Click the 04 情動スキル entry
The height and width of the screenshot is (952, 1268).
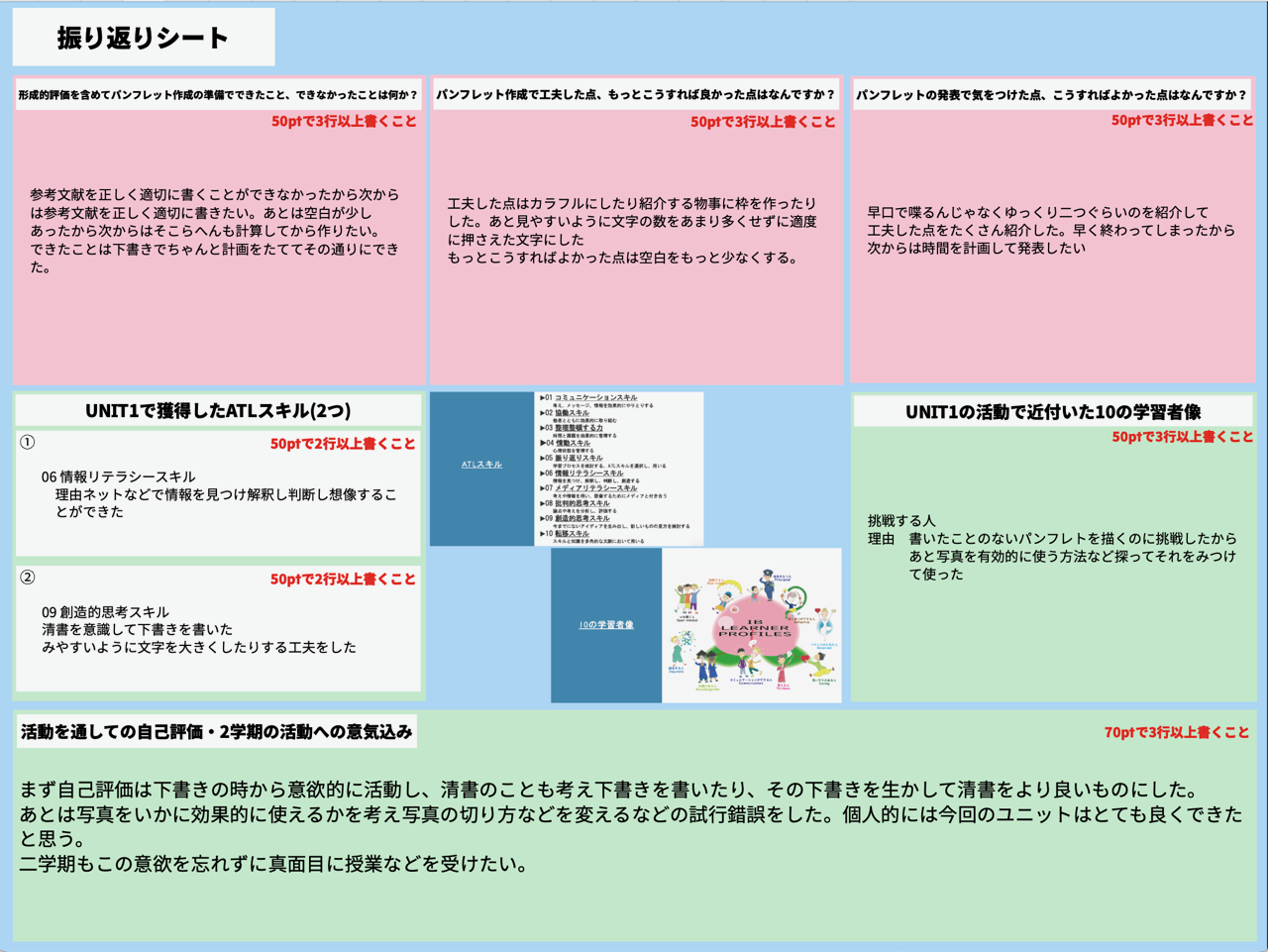566,443
